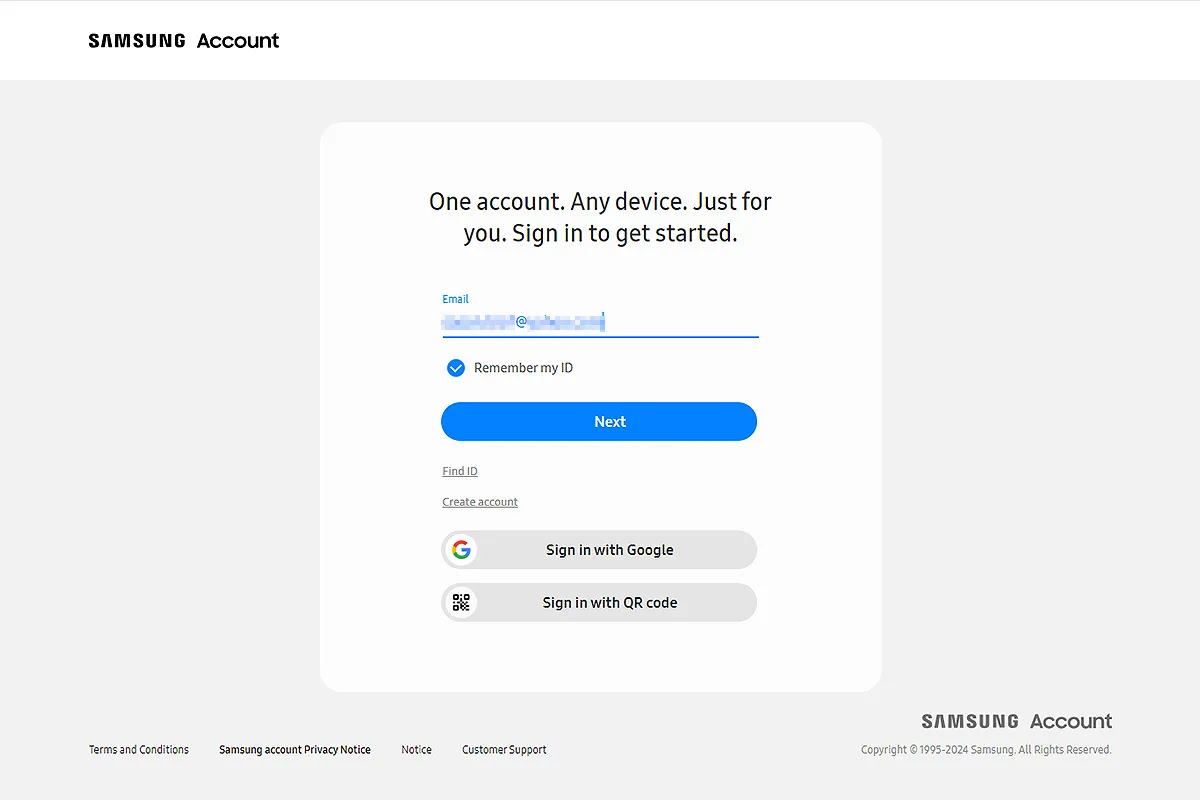This screenshot has width=1200, height=800.
Task: Click the Google "G" icon
Action: click(x=461, y=549)
